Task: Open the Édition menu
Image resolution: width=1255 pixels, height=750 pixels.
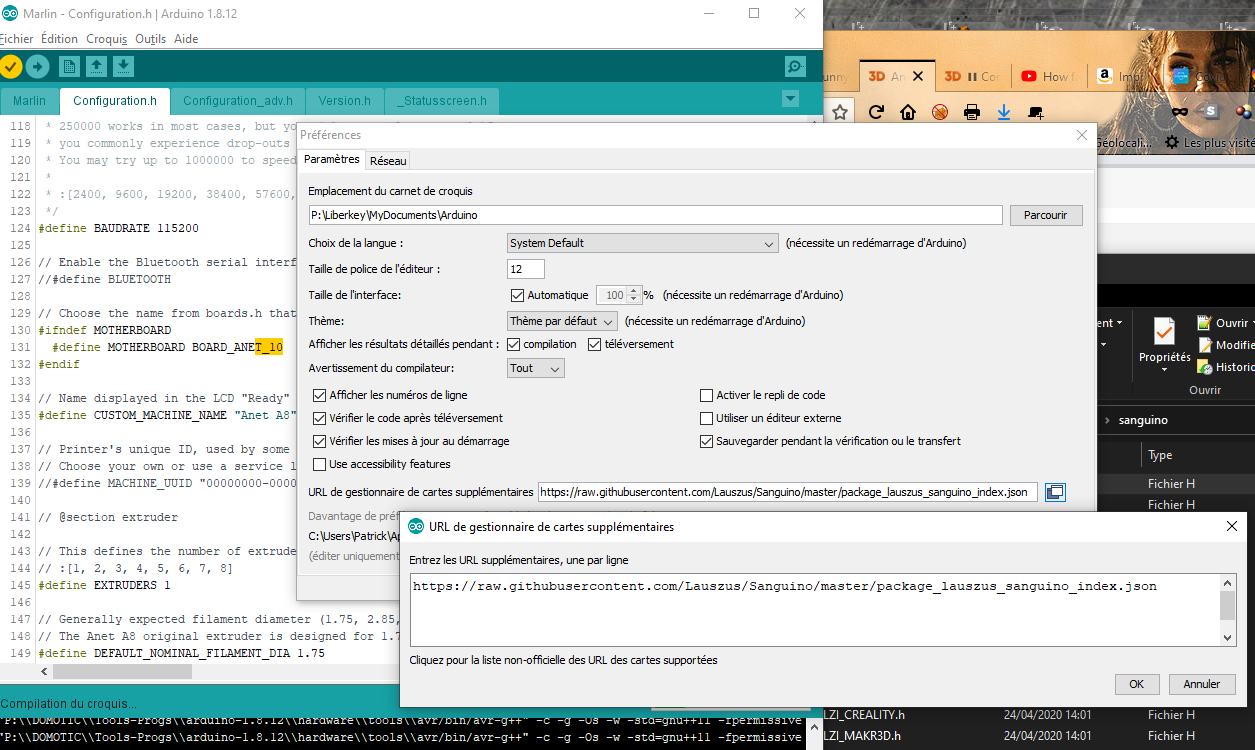Action: (59, 39)
